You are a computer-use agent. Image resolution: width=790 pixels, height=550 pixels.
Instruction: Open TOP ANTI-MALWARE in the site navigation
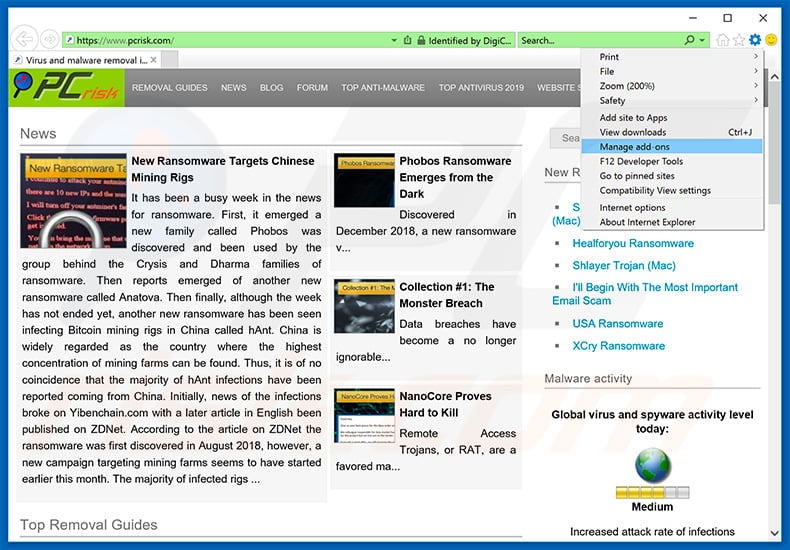pyautogui.click(x=383, y=88)
